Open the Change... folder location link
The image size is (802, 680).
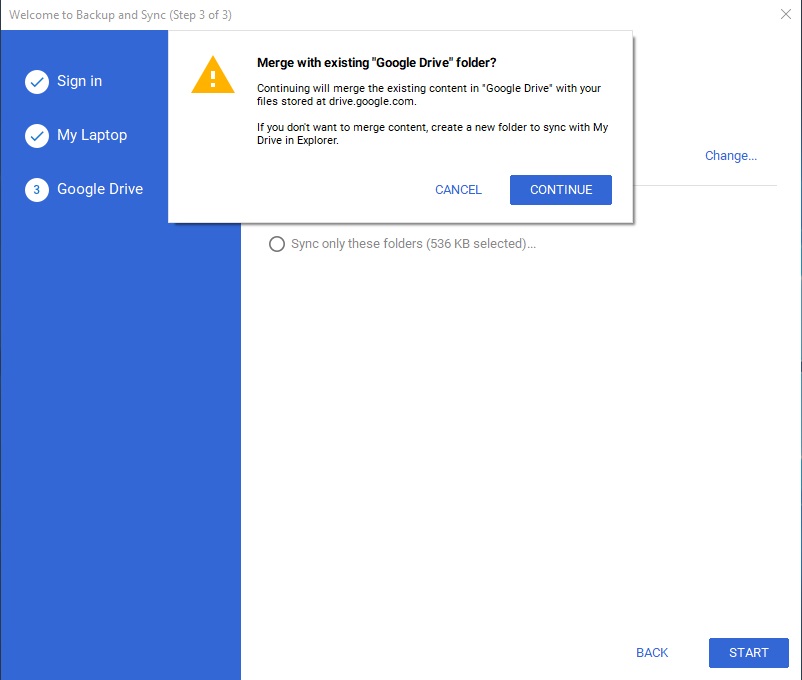(731, 156)
